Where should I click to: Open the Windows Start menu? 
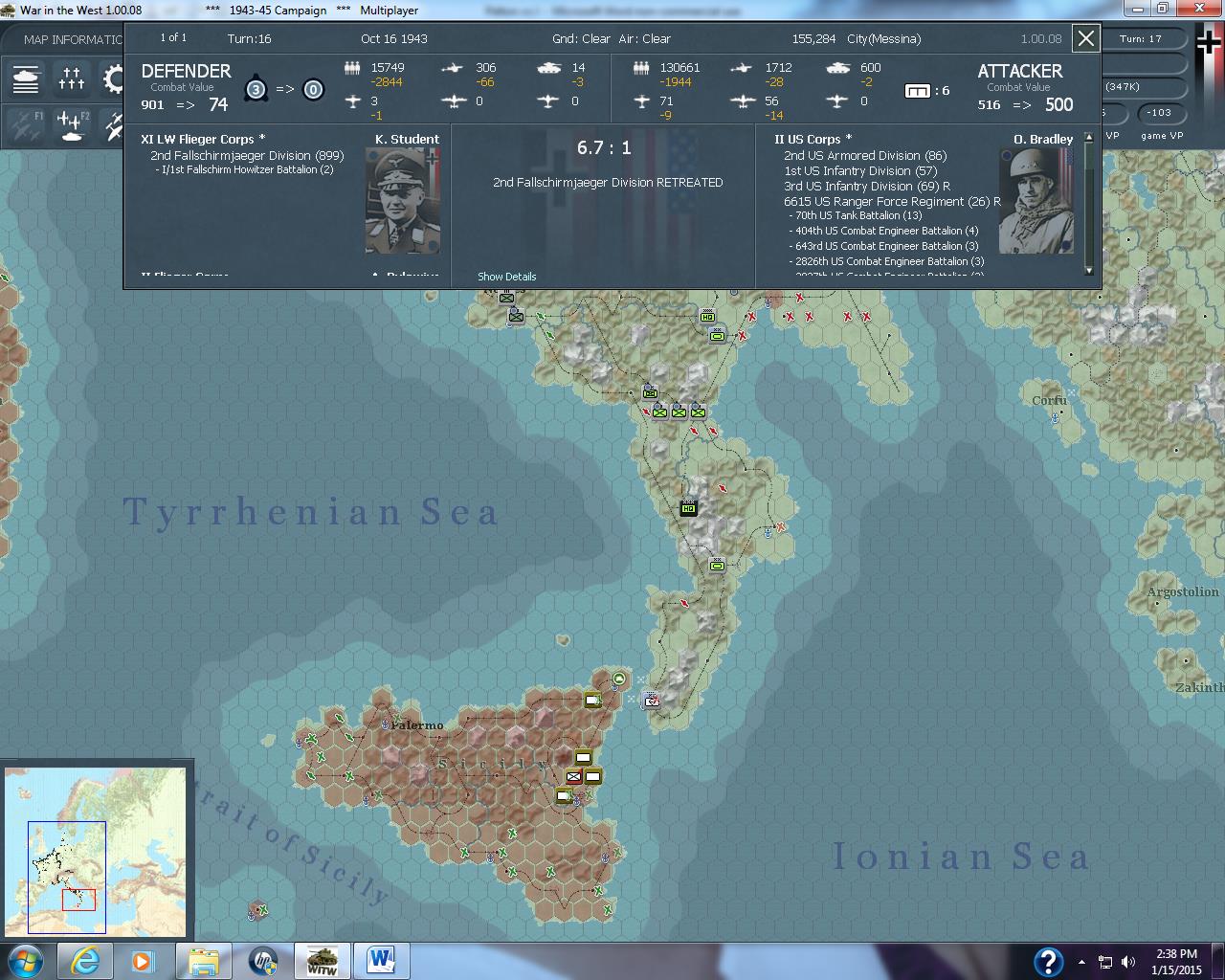click(x=25, y=961)
